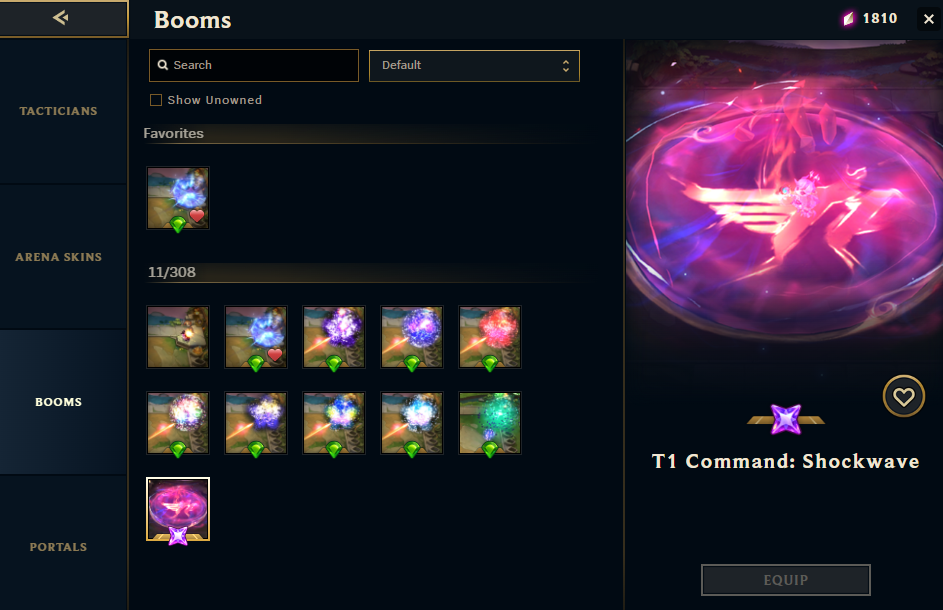Open the Arena Skins tab
943x610 pixels.
tap(58, 257)
